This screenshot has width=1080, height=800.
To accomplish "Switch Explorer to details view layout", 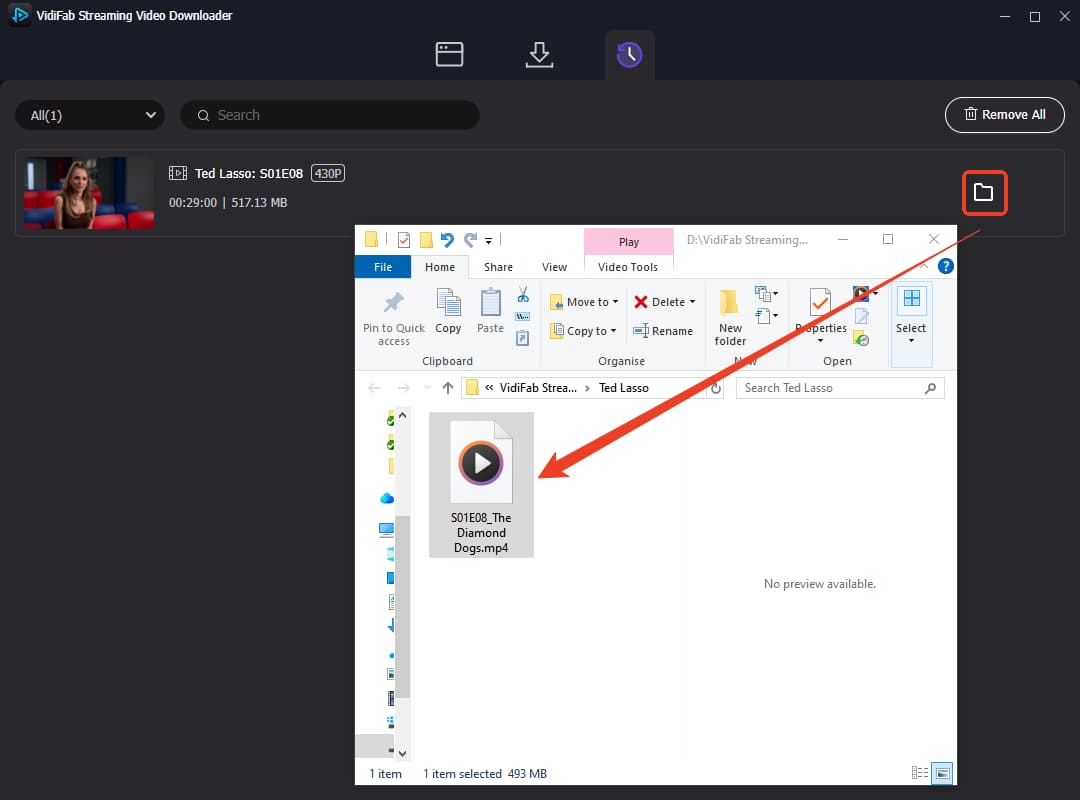I will [x=920, y=773].
